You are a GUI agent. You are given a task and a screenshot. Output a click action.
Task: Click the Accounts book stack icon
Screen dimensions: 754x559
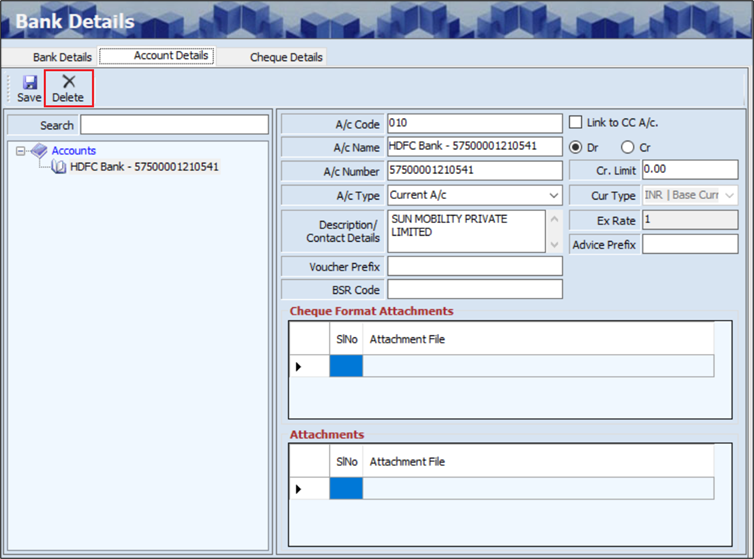coord(39,151)
